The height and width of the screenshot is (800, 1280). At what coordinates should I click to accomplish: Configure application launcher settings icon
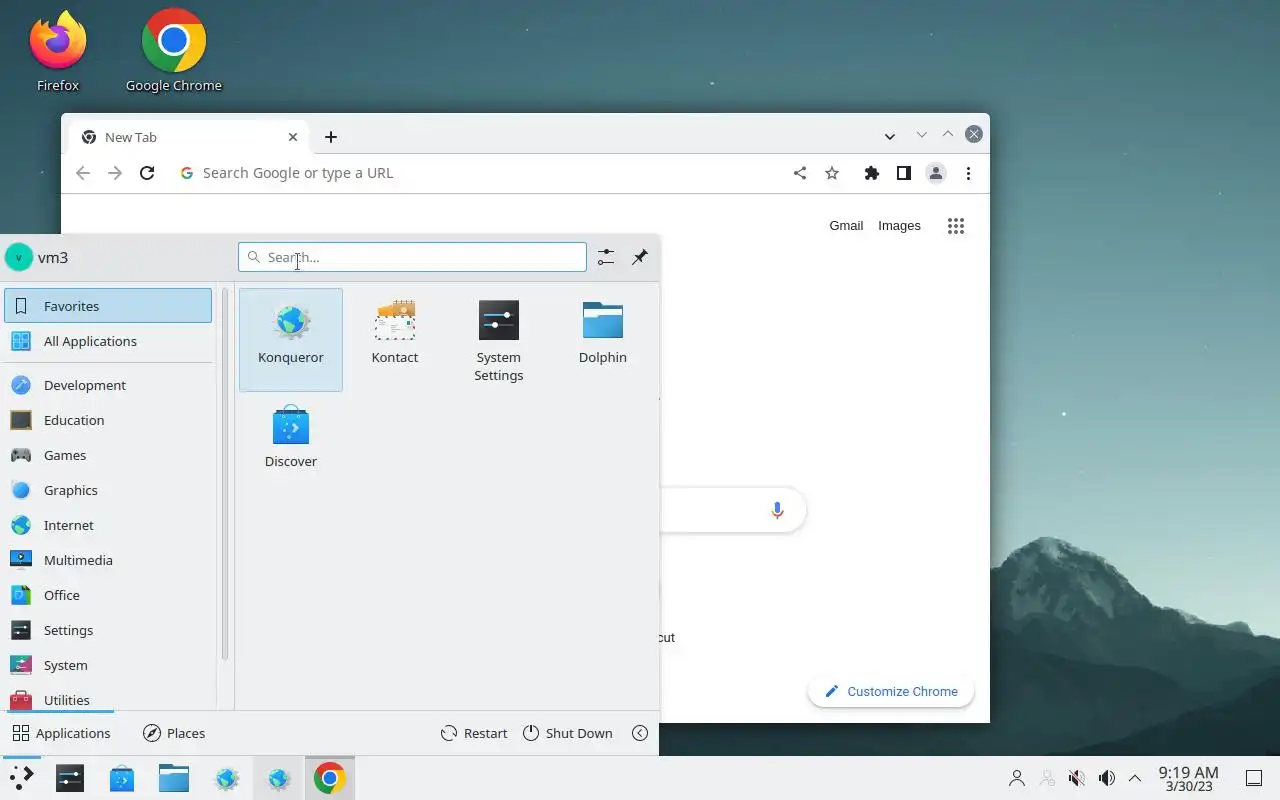(606, 257)
